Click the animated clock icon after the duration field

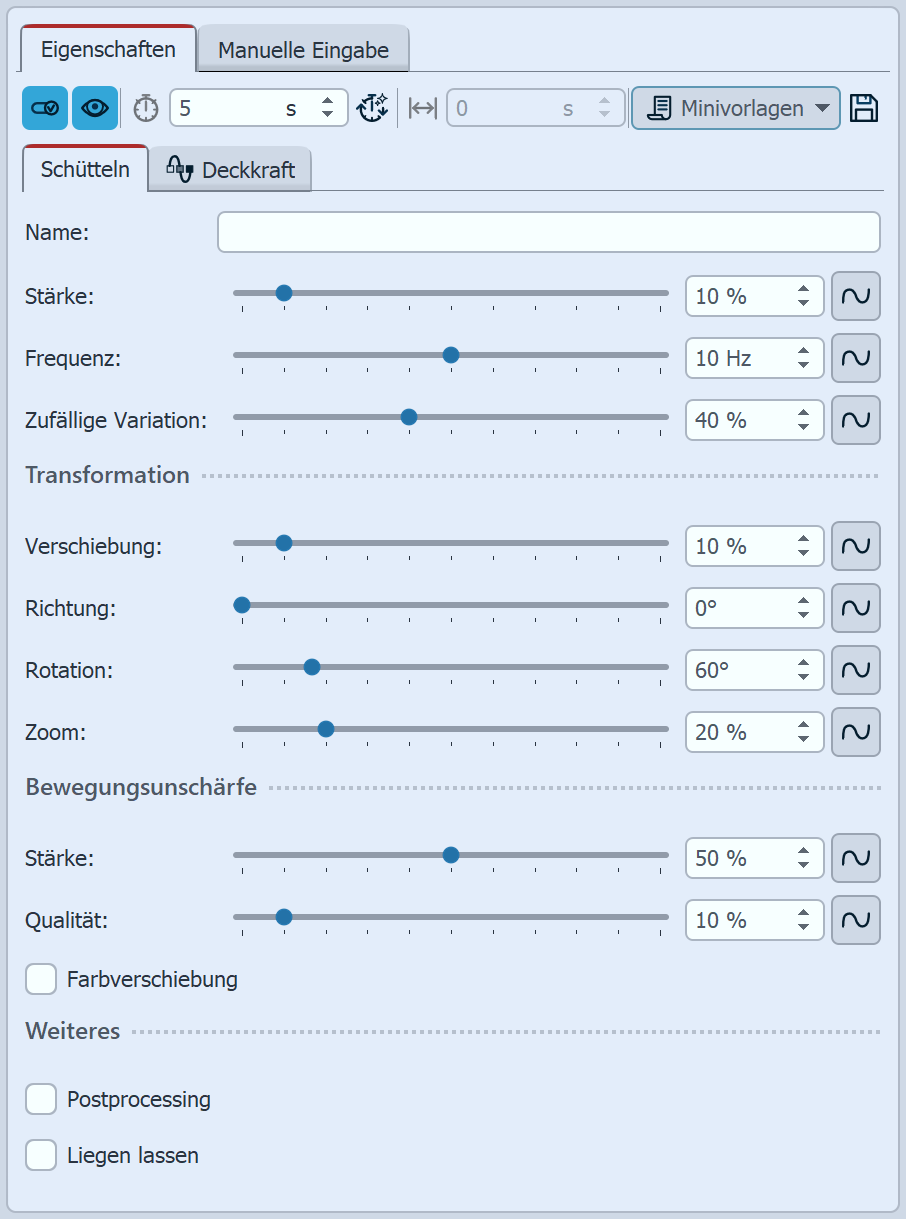372,107
